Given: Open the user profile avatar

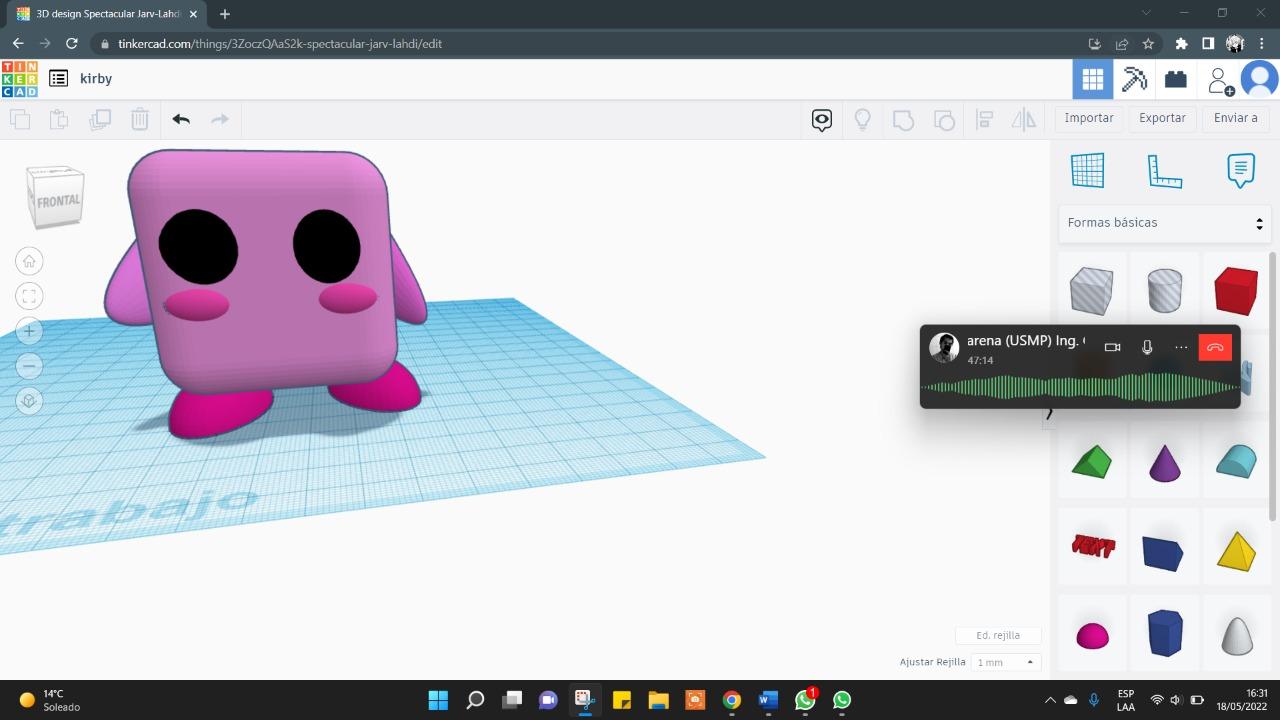Looking at the screenshot, I should tap(1259, 79).
